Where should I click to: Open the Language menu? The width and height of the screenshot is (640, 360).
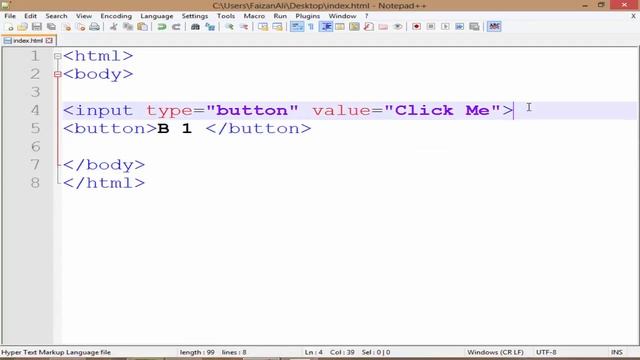pos(157,16)
